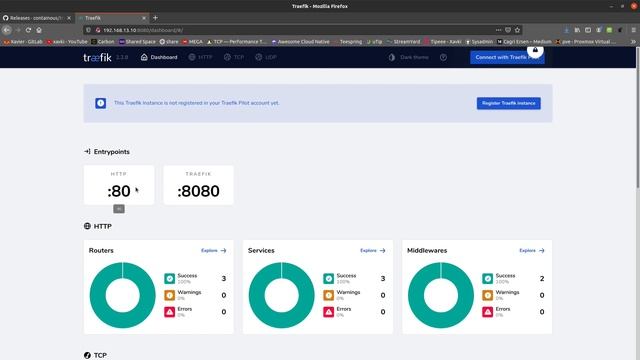Explore the Middlewares section
This screenshot has height=360, width=640.
pyautogui.click(x=532, y=251)
